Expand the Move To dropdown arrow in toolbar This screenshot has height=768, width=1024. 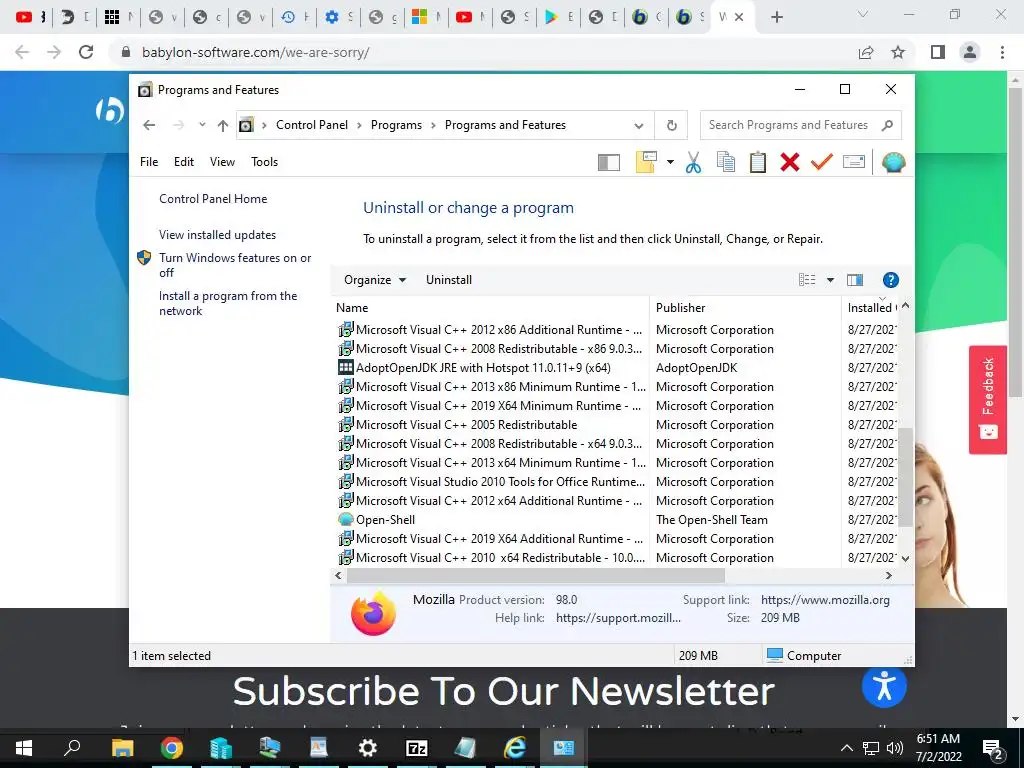pos(670,162)
